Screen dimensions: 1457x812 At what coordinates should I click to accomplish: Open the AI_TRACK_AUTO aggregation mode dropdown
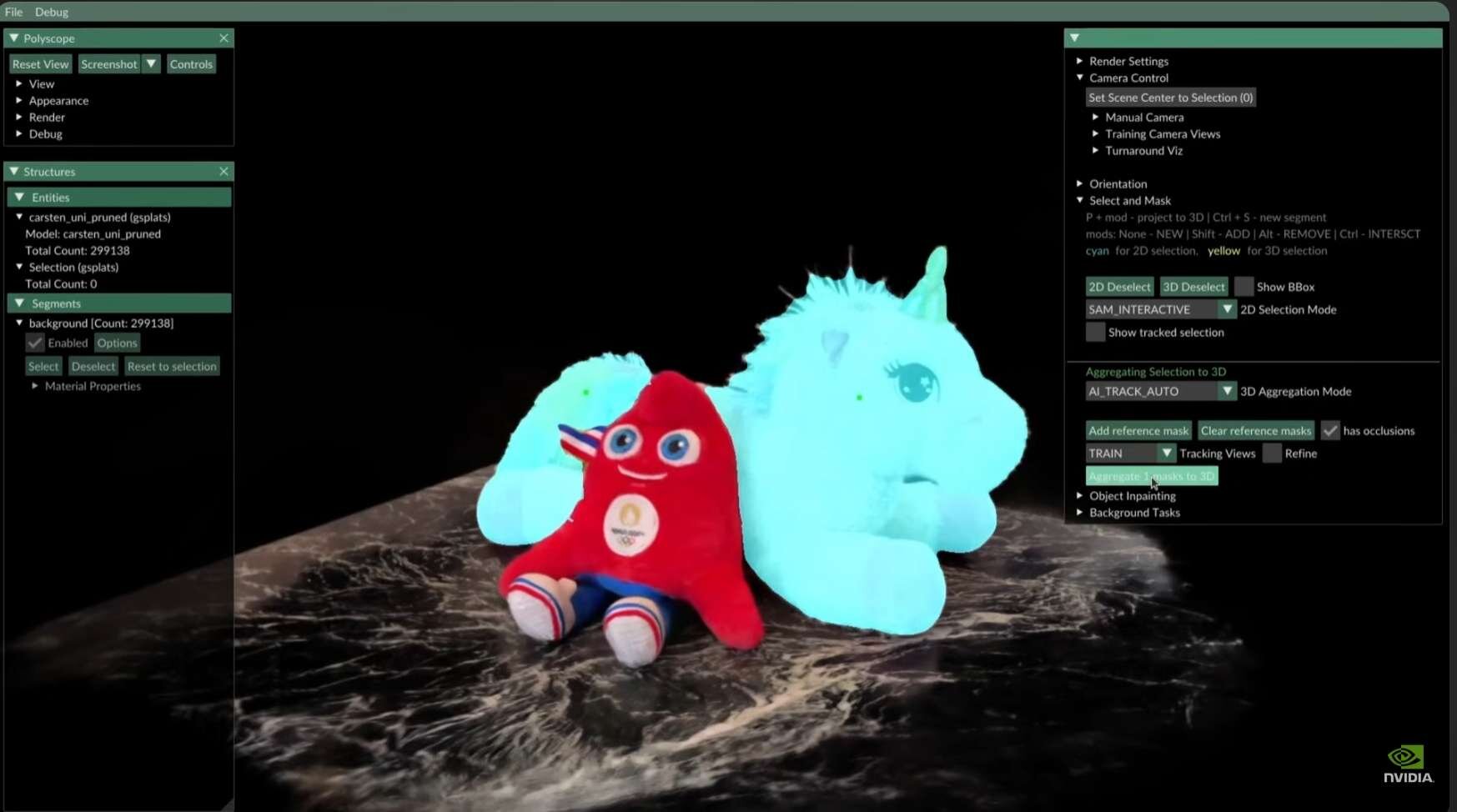click(x=1226, y=391)
